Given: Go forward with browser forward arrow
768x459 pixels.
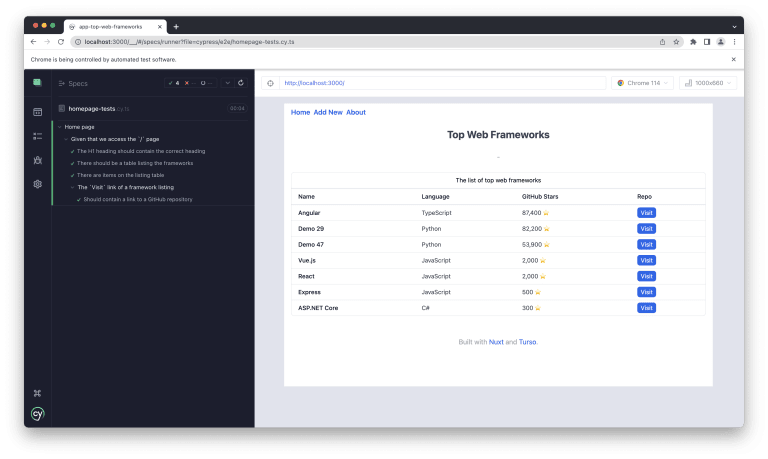Looking at the screenshot, I should (47, 42).
